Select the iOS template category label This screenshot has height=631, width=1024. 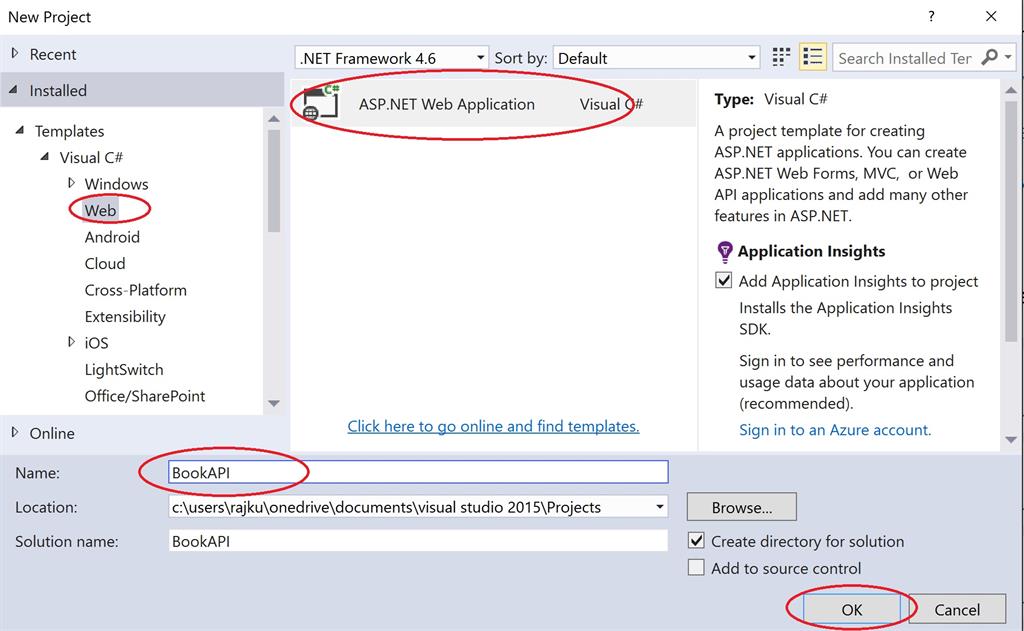(x=97, y=343)
